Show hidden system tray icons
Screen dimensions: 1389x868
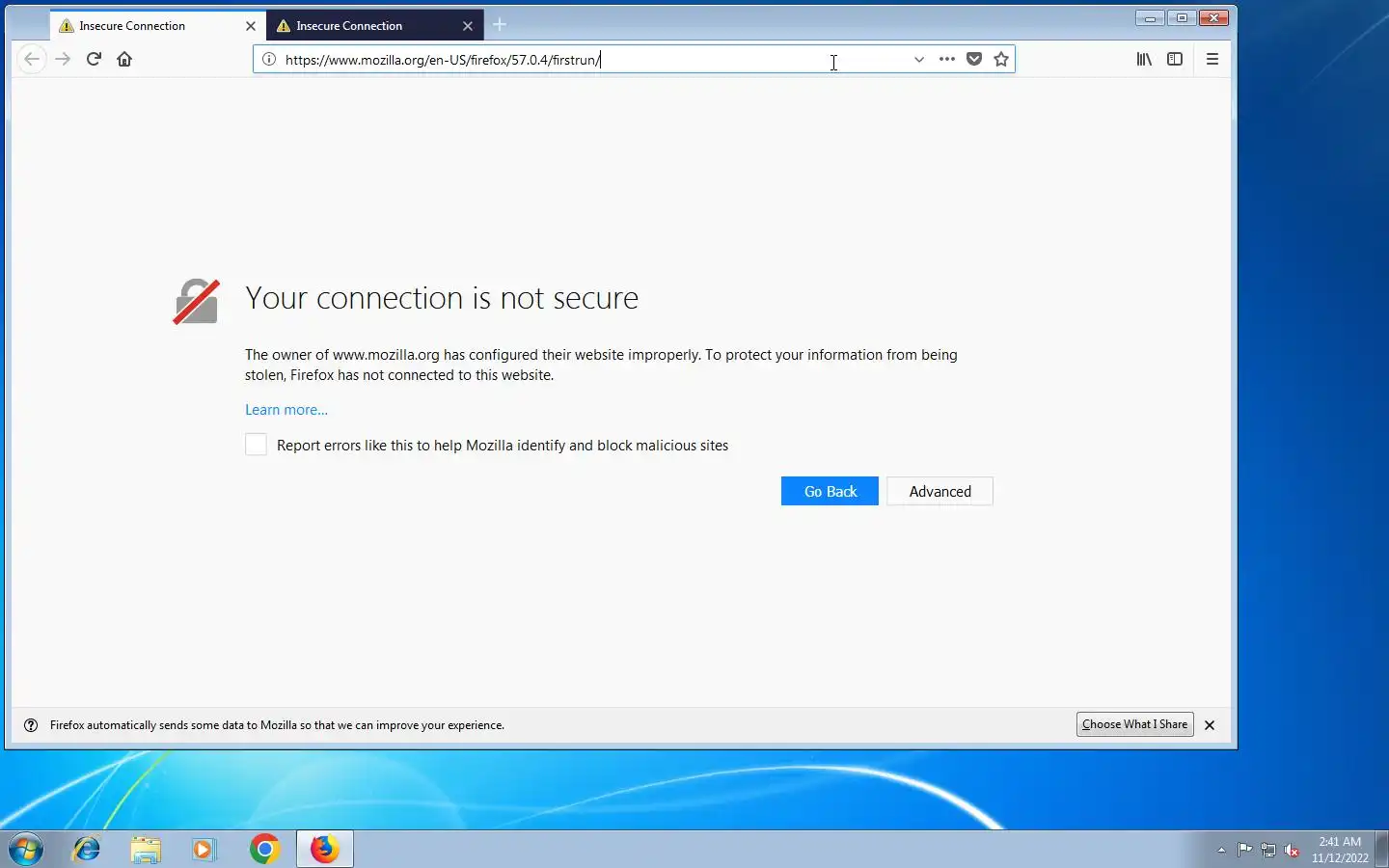(1221, 850)
